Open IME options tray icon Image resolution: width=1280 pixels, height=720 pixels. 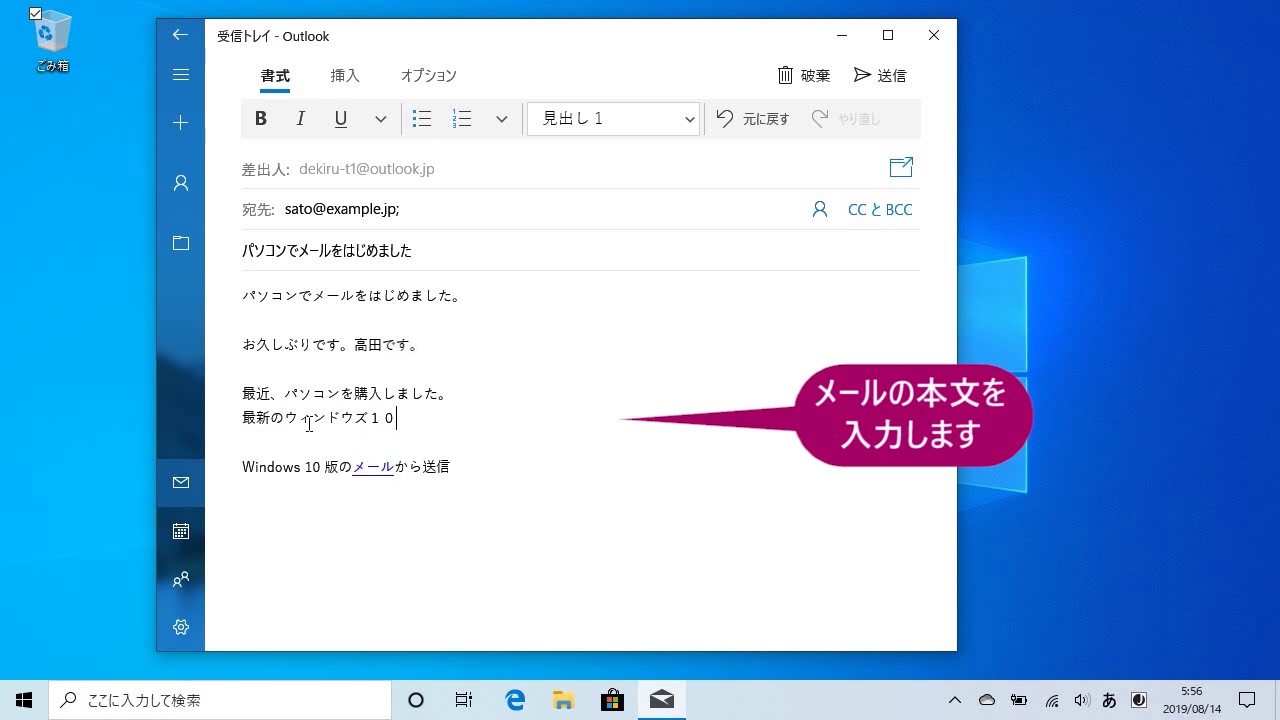click(1139, 700)
